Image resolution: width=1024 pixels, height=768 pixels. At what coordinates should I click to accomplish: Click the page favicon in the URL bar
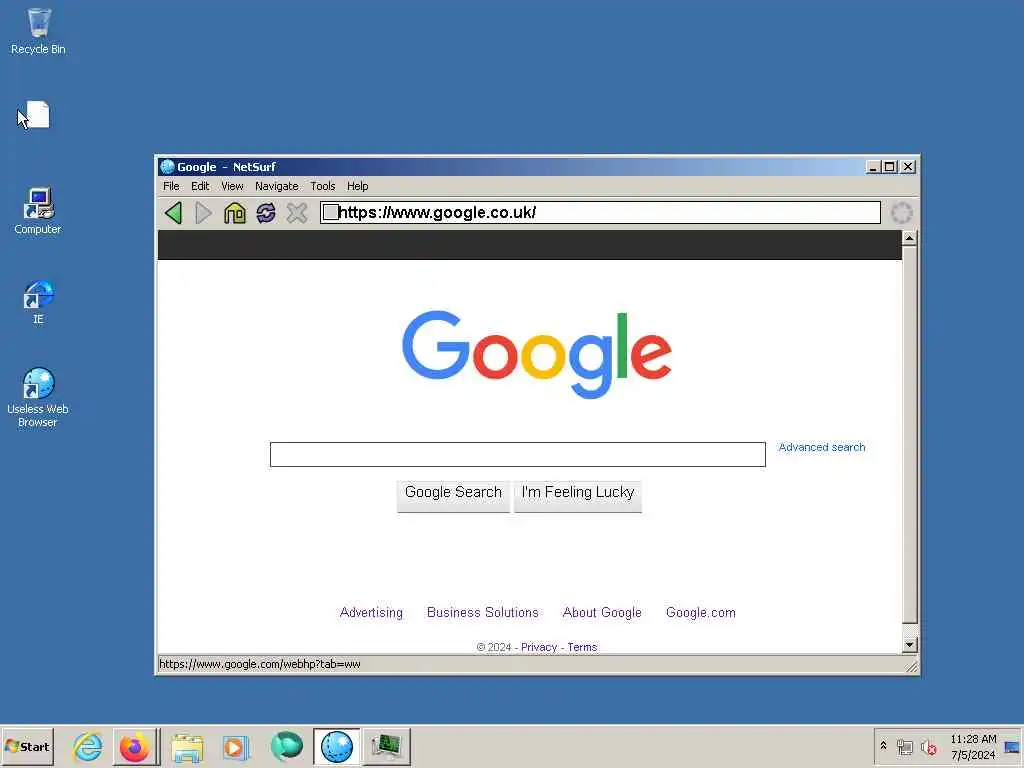pyautogui.click(x=330, y=212)
